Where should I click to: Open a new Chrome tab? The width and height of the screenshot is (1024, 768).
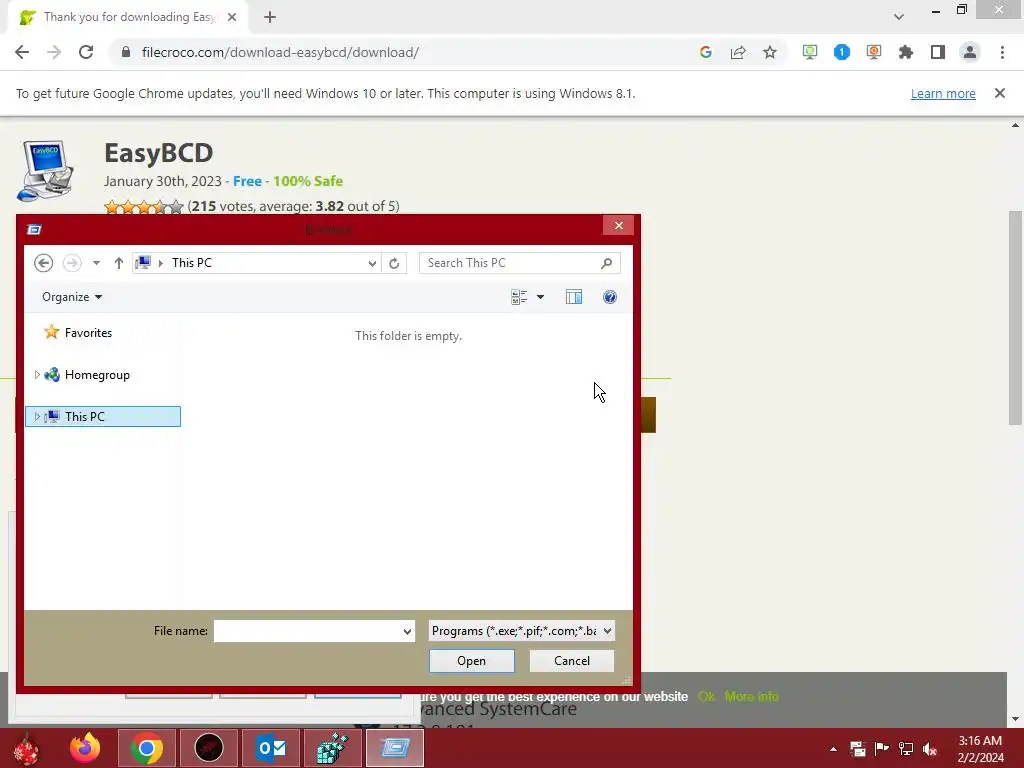pos(270,17)
